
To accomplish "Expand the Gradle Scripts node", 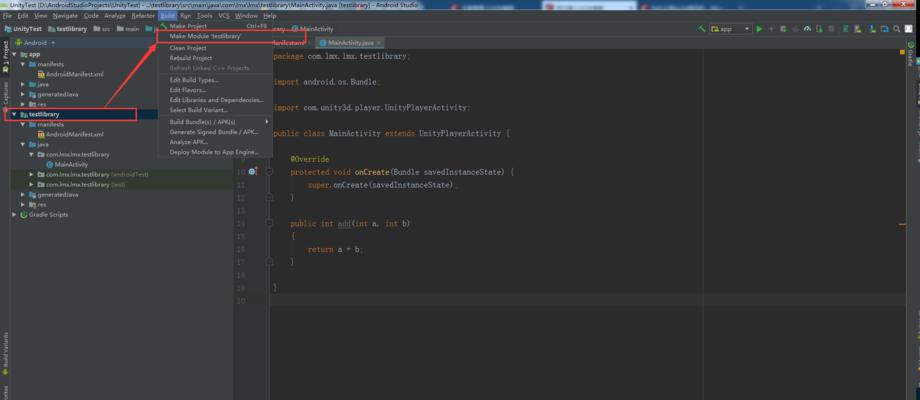I will tap(14, 215).
